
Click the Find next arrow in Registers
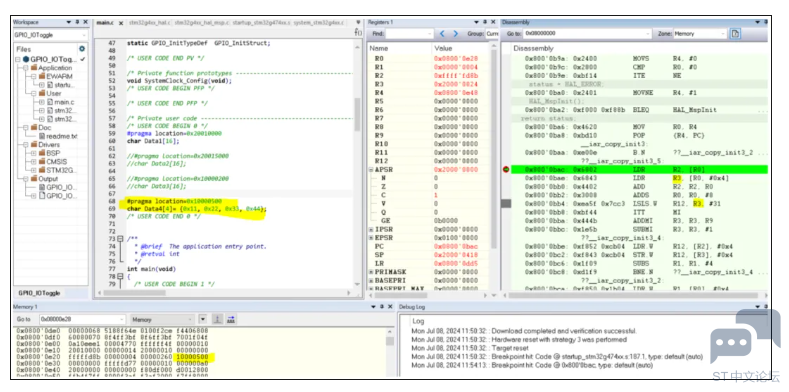pos(456,34)
